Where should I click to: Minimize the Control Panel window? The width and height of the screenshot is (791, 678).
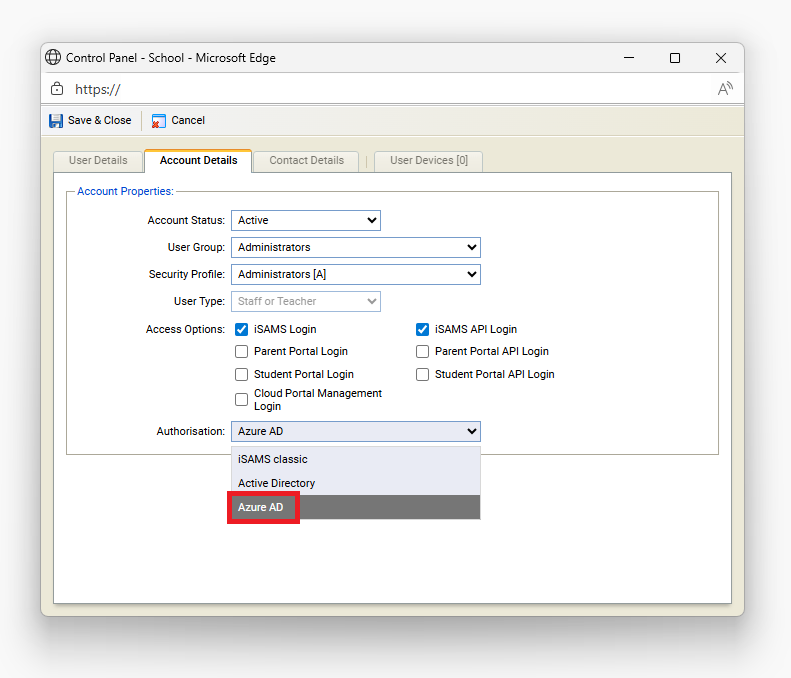click(629, 58)
